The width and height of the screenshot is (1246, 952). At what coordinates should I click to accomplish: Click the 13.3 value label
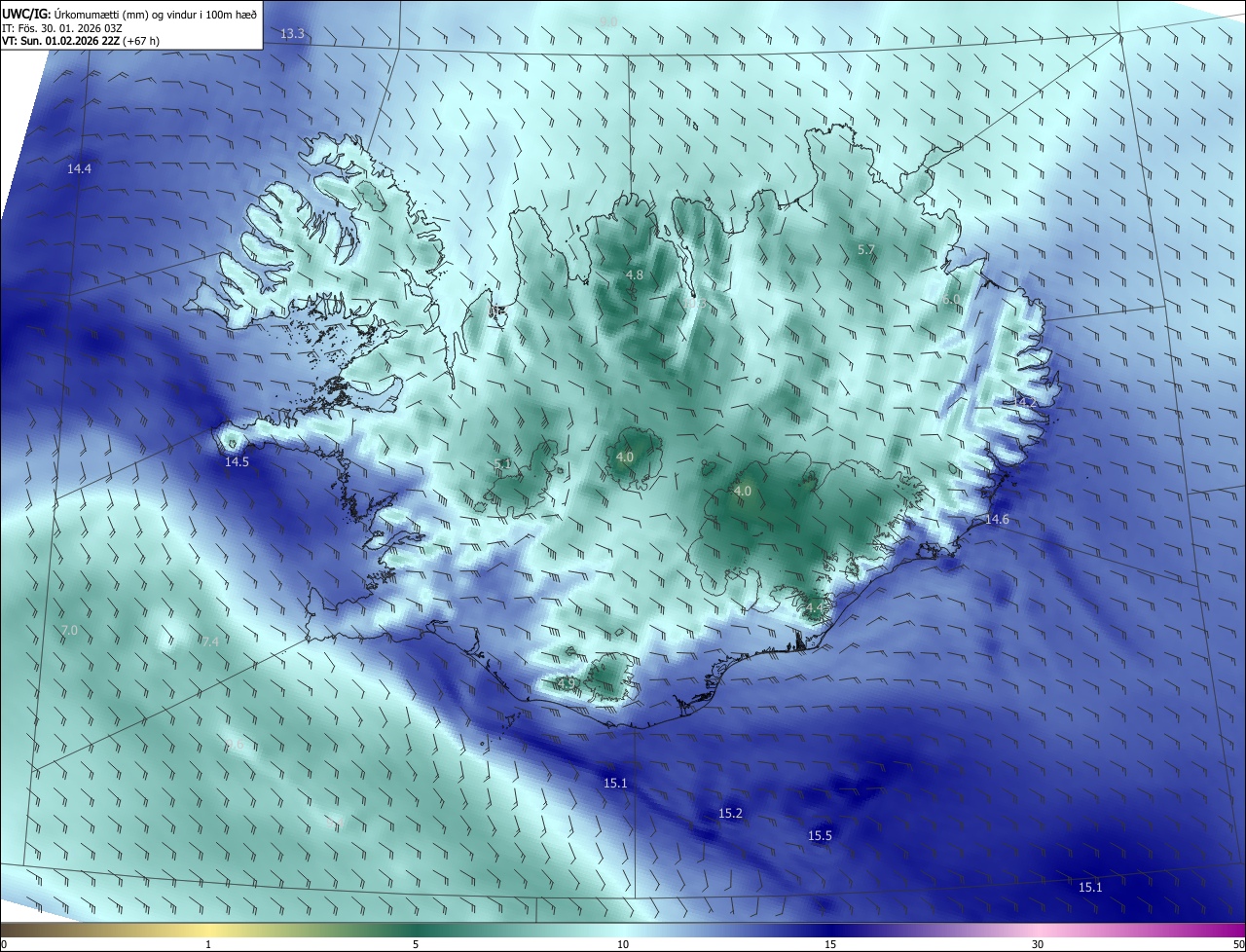pyautogui.click(x=293, y=34)
